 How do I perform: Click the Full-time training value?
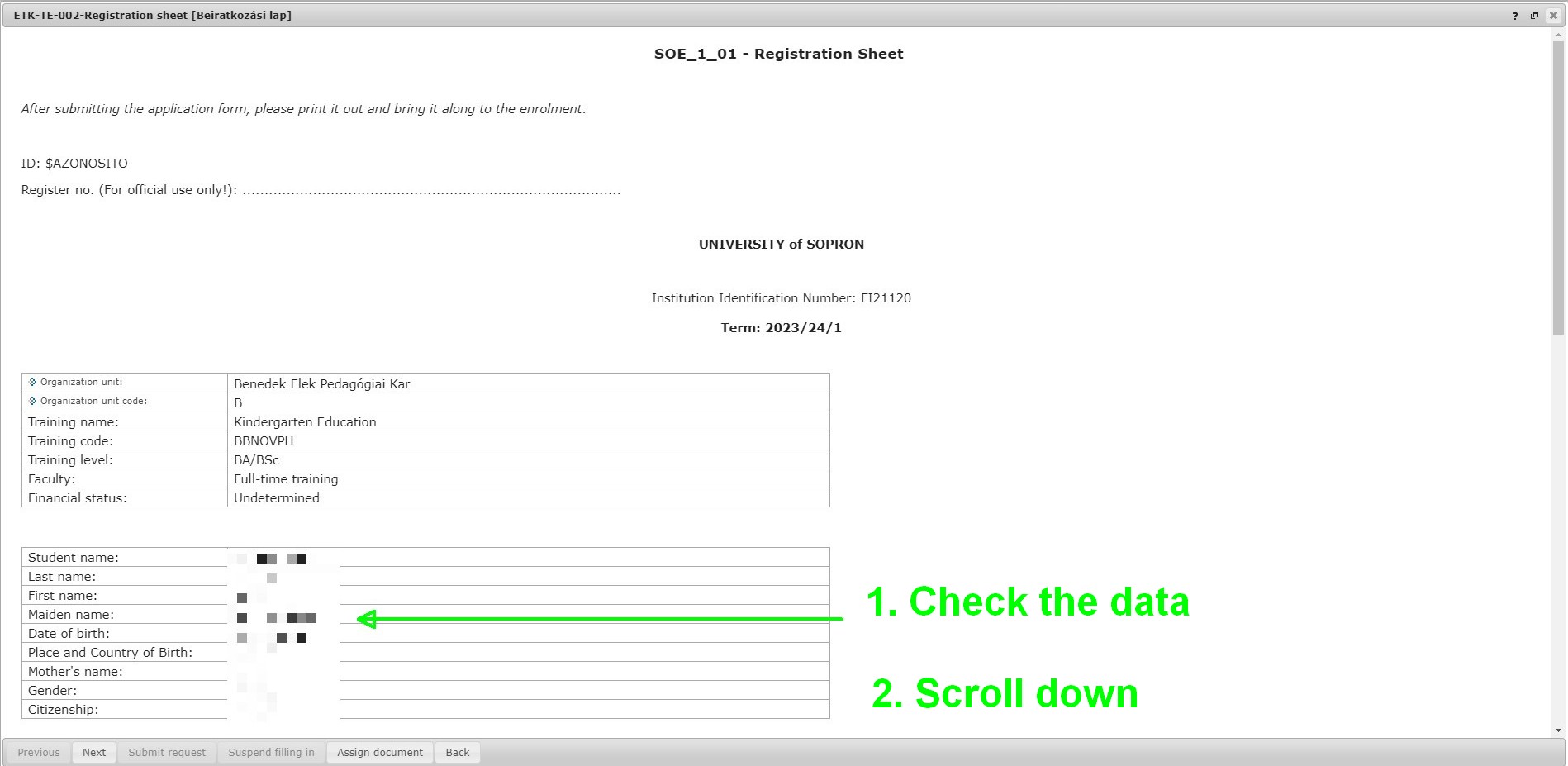tap(286, 478)
